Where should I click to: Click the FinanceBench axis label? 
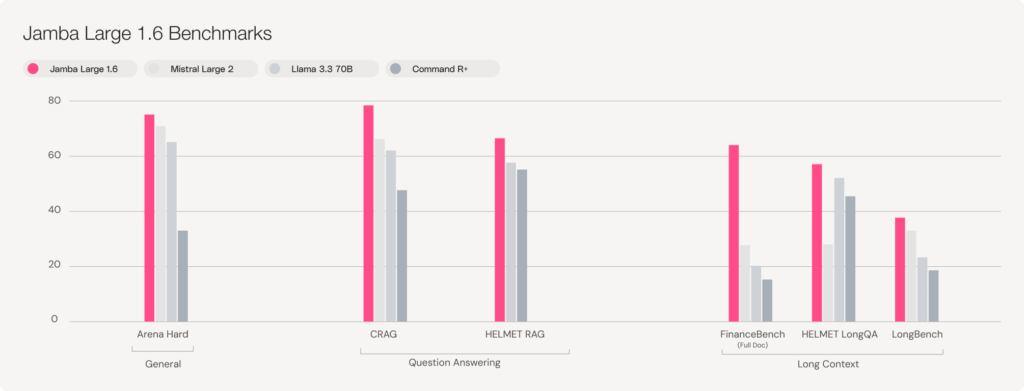[x=753, y=334]
